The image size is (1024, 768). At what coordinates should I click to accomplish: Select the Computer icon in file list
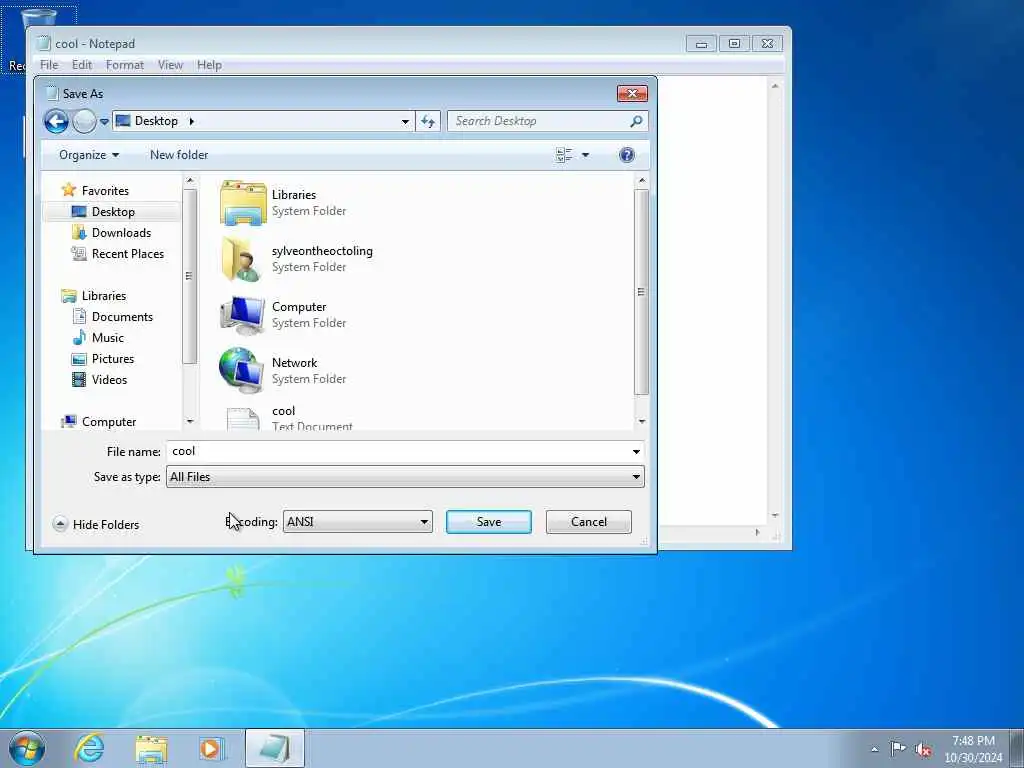tap(242, 315)
